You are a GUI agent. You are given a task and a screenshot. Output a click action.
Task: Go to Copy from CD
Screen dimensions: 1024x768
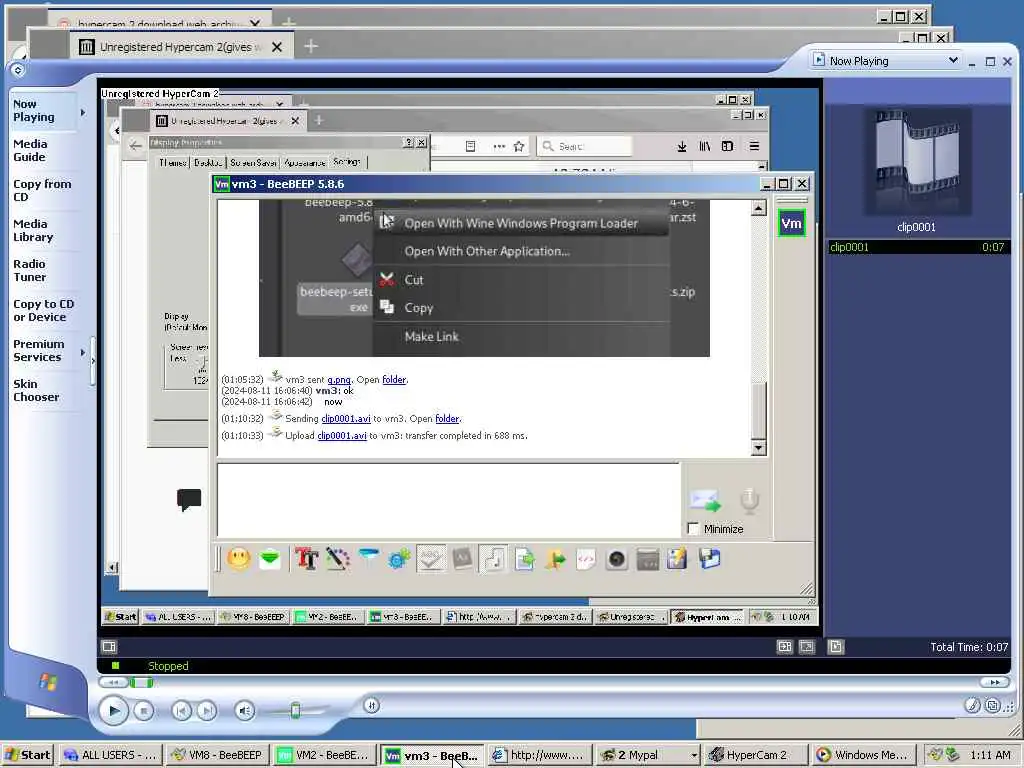[42, 190]
